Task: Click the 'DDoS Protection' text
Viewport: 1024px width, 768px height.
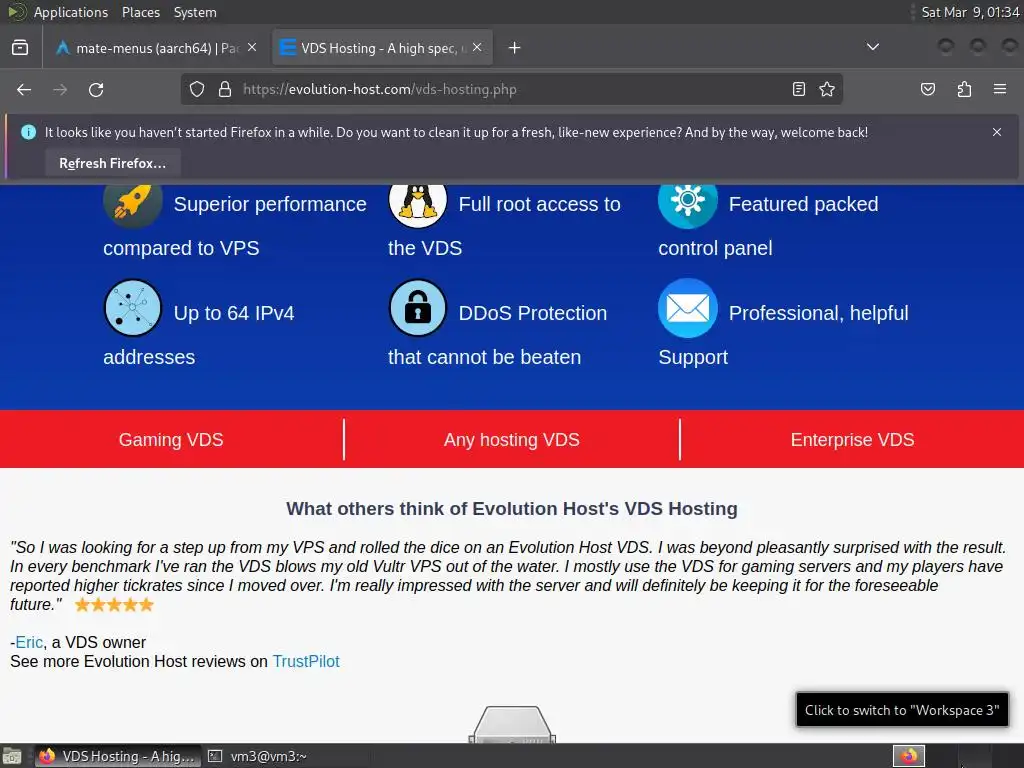Action: pyautogui.click(x=533, y=313)
